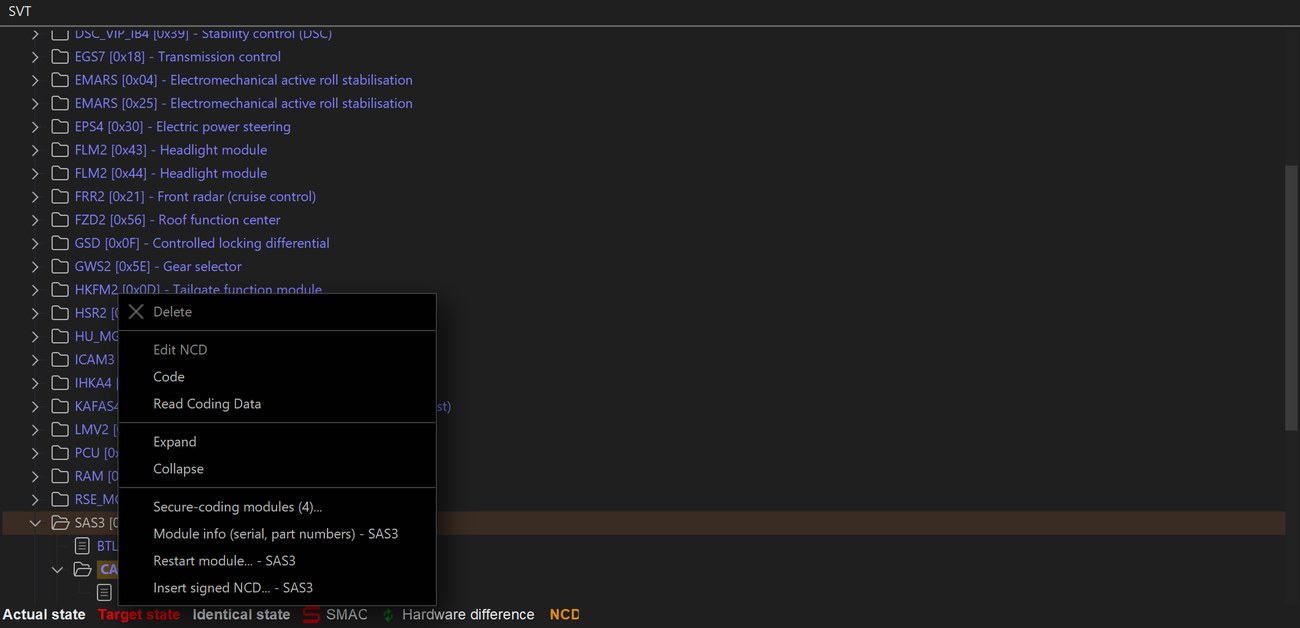Click the SVT panel title
Image resolution: width=1300 pixels, height=628 pixels.
pyautogui.click(x=20, y=11)
